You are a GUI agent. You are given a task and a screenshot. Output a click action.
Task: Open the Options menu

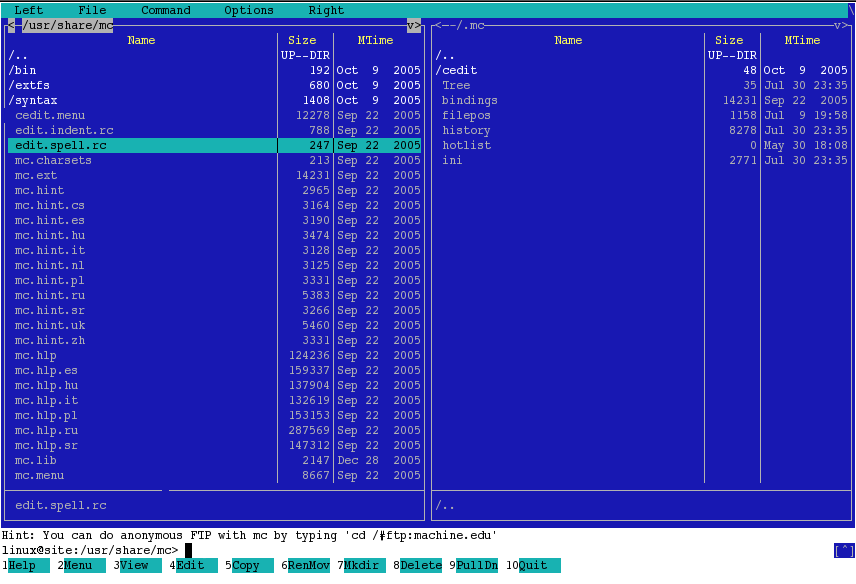248,10
